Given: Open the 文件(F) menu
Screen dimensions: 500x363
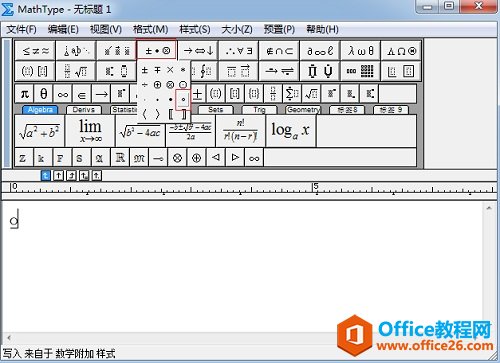Looking at the screenshot, I should pos(22,30).
